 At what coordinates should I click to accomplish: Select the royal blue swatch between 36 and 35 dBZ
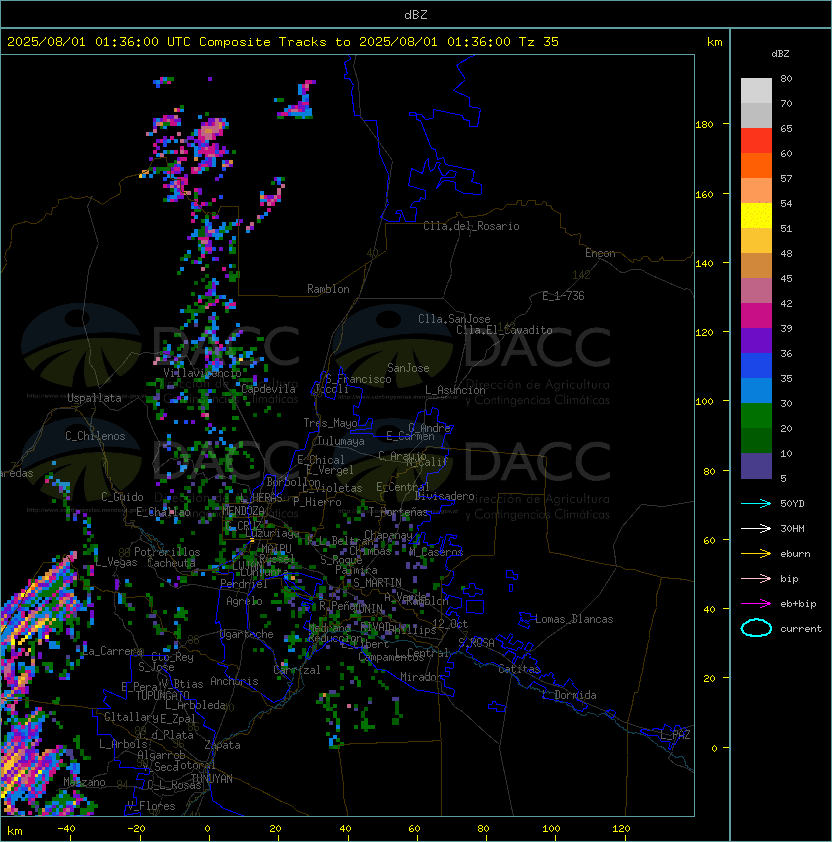(756, 366)
